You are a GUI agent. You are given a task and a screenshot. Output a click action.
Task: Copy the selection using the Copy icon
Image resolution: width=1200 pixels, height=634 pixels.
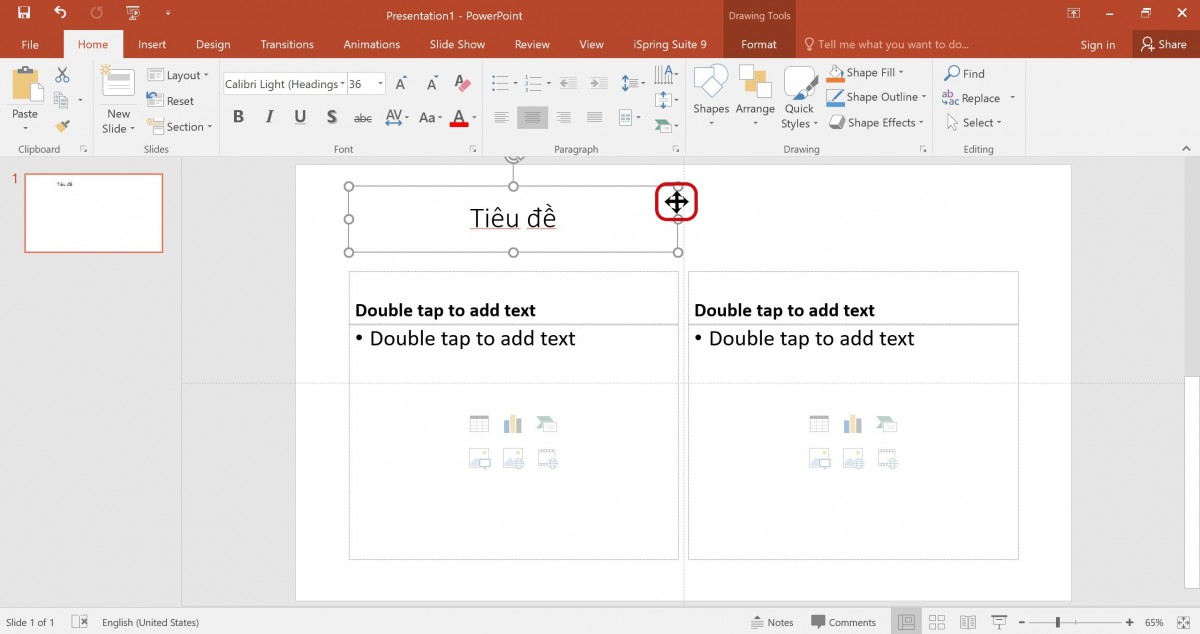pyautogui.click(x=62, y=100)
